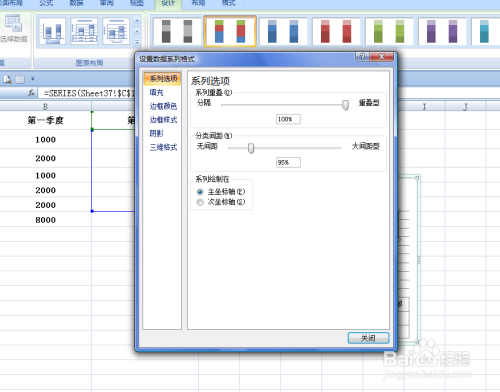Select 边框颜色 in the dialog sidebar
This screenshot has height=392, width=500.
(x=163, y=106)
